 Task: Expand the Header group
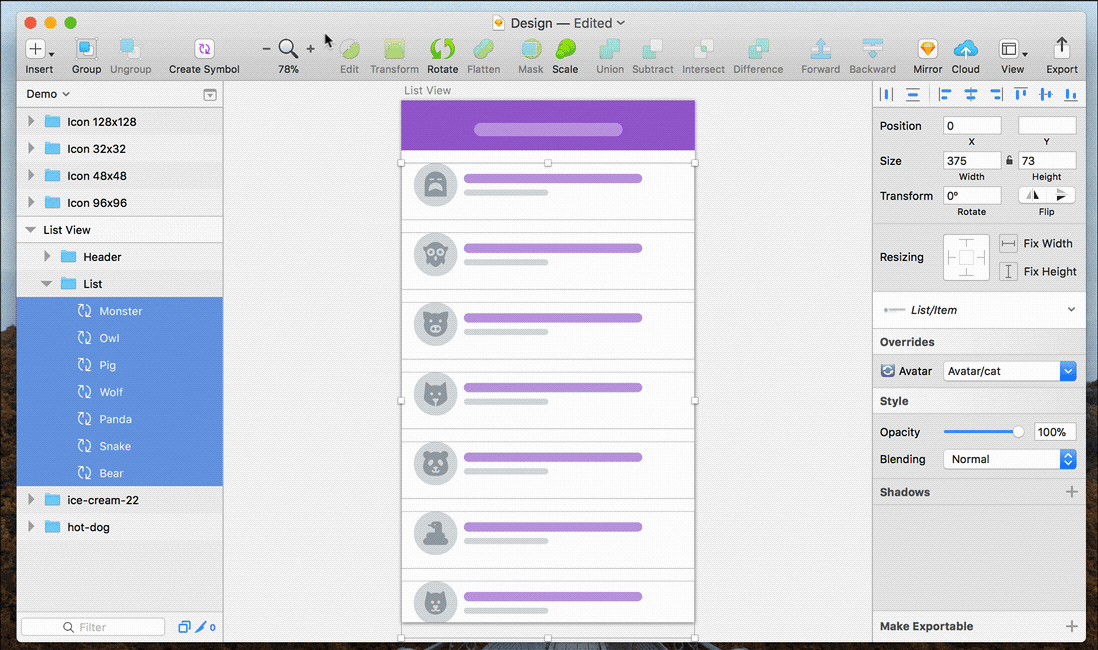[x=47, y=256]
